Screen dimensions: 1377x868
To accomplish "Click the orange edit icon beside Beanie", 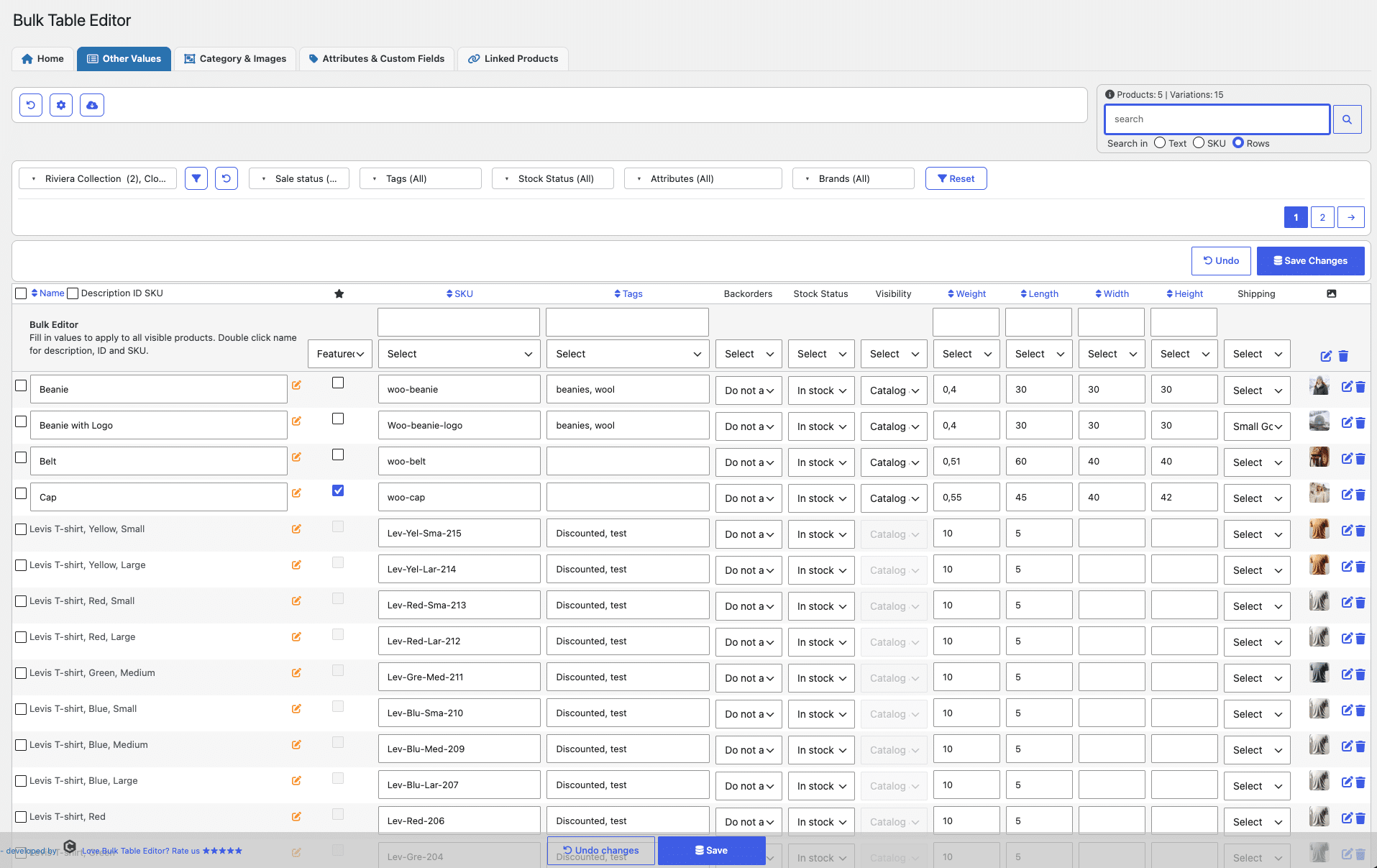I will click(296, 385).
